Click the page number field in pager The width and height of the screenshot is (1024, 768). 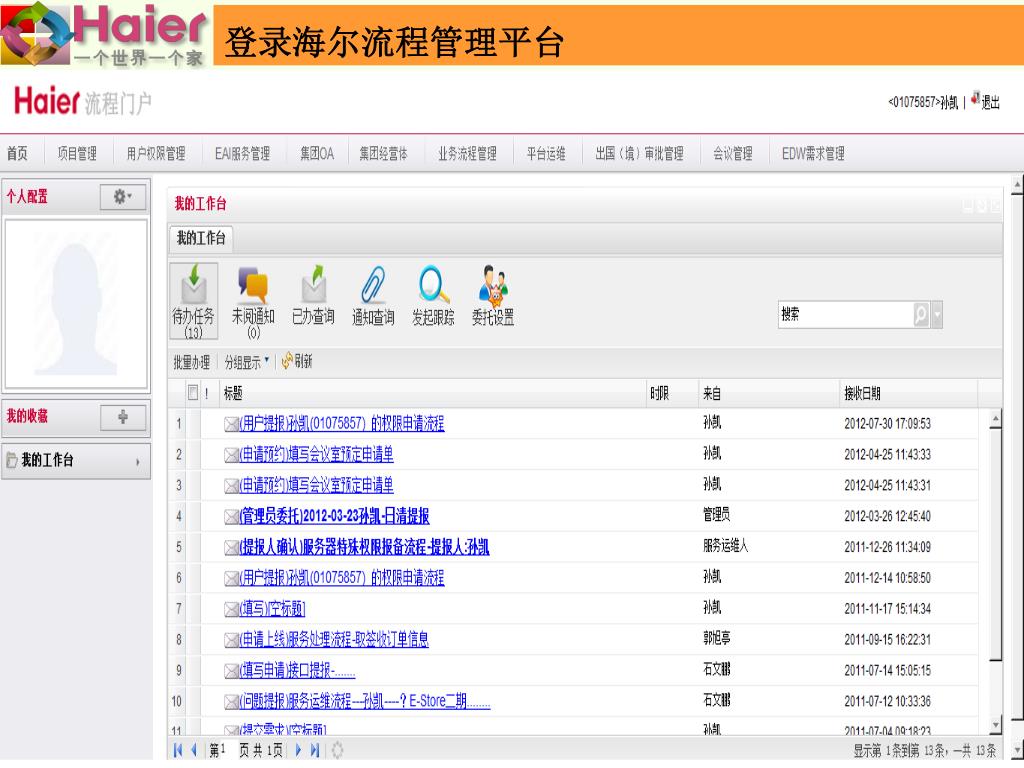[x=228, y=750]
